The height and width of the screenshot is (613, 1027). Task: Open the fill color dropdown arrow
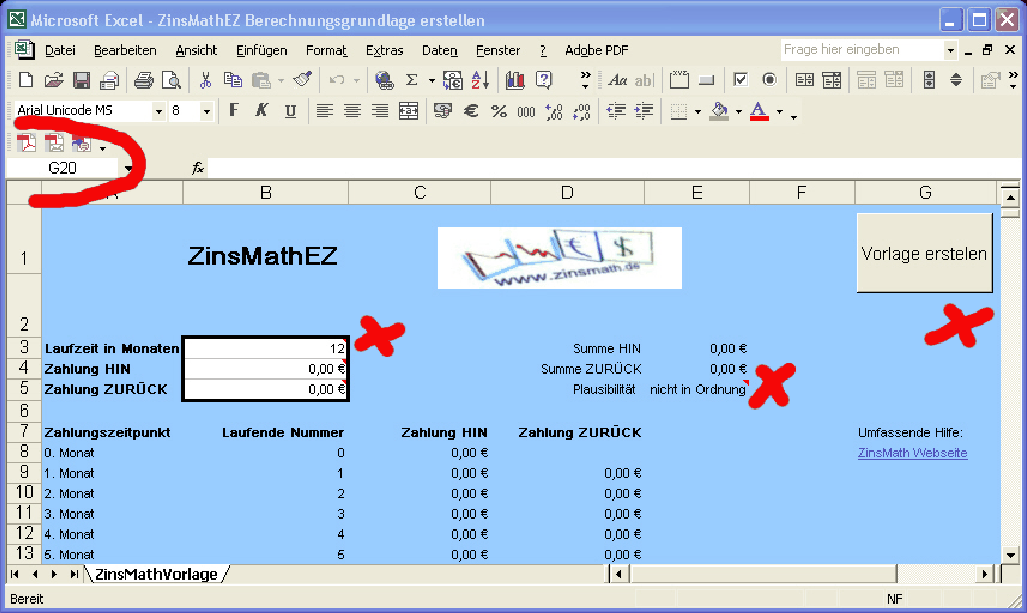pyautogui.click(x=739, y=111)
